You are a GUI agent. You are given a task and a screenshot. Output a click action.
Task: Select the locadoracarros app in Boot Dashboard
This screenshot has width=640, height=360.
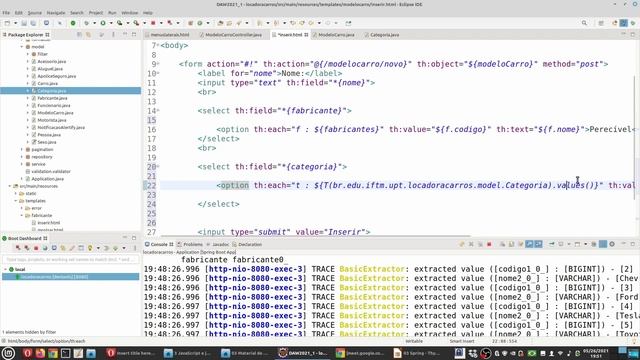[x=70, y=277]
